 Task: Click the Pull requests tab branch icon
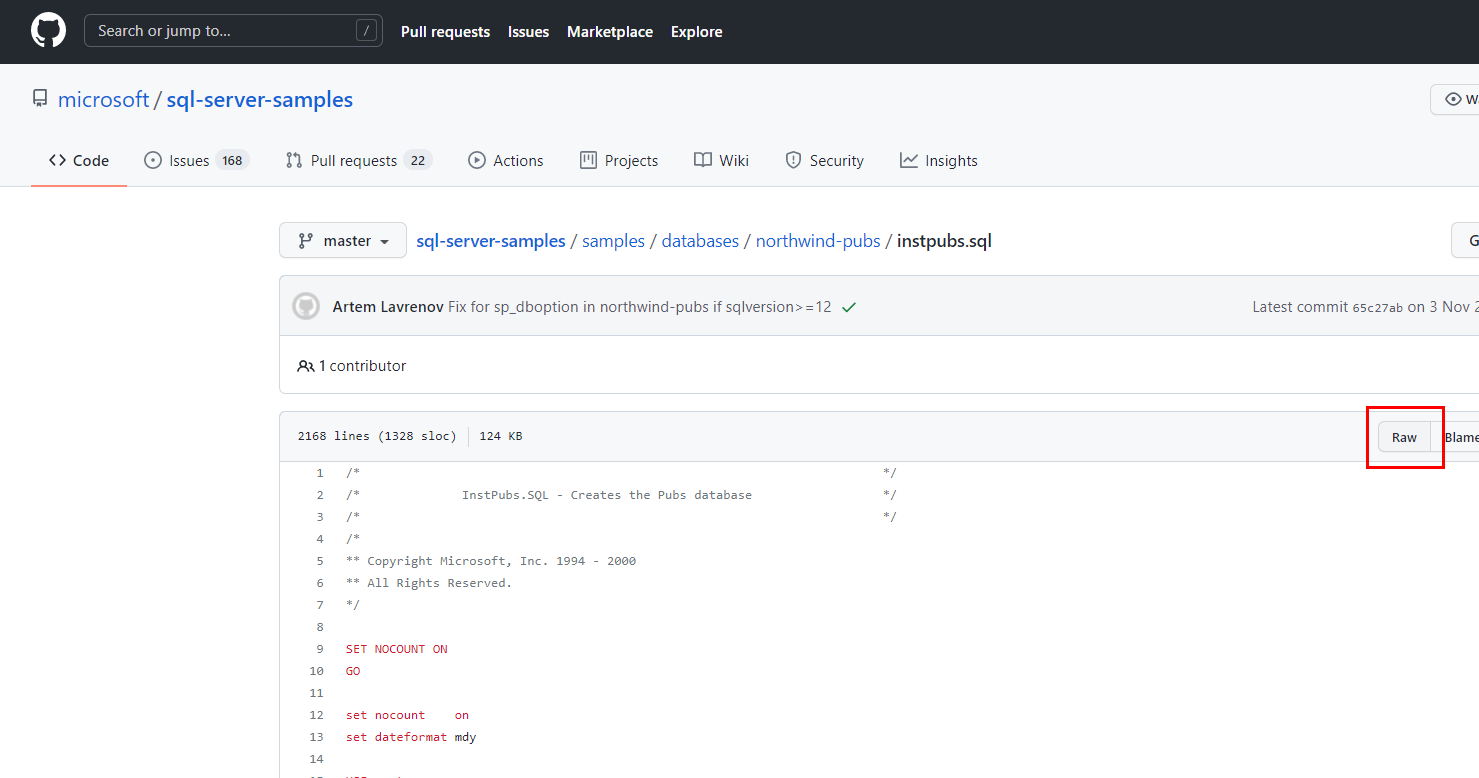[x=294, y=160]
